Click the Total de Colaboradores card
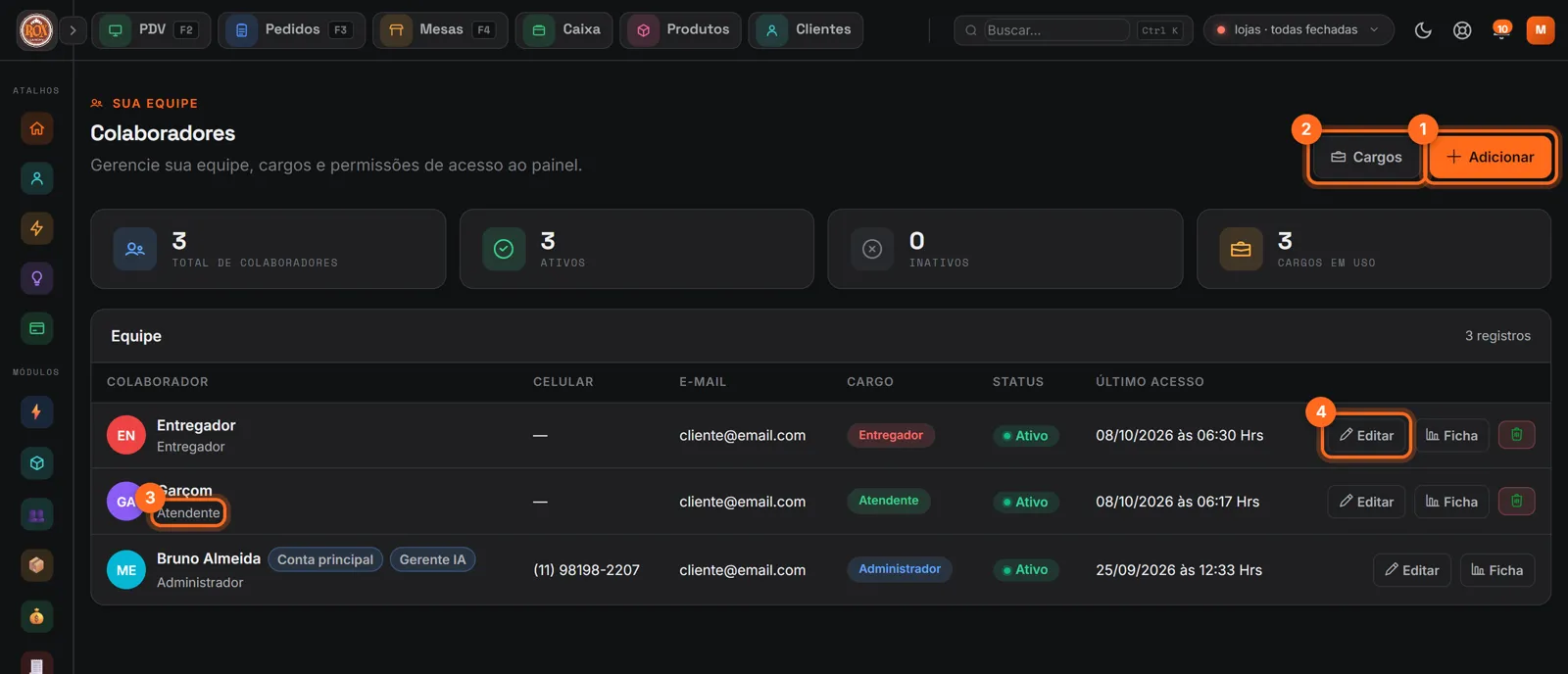Image resolution: width=1568 pixels, height=674 pixels. [x=268, y=249]
